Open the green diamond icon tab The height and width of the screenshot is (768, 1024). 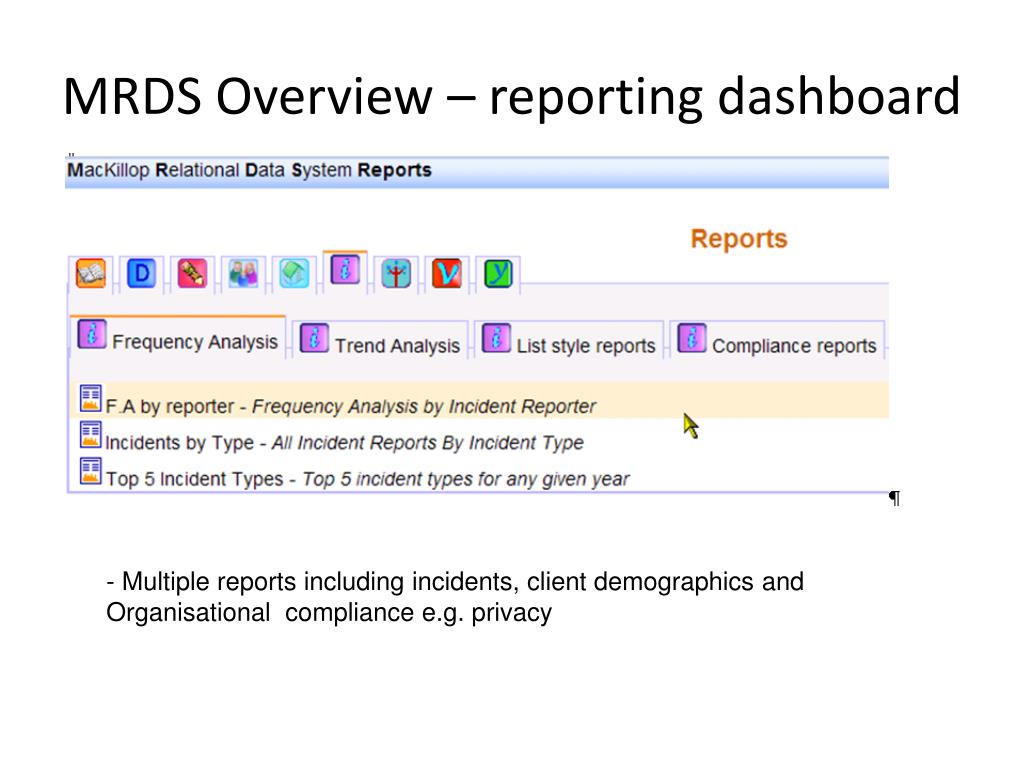(294, 273)
